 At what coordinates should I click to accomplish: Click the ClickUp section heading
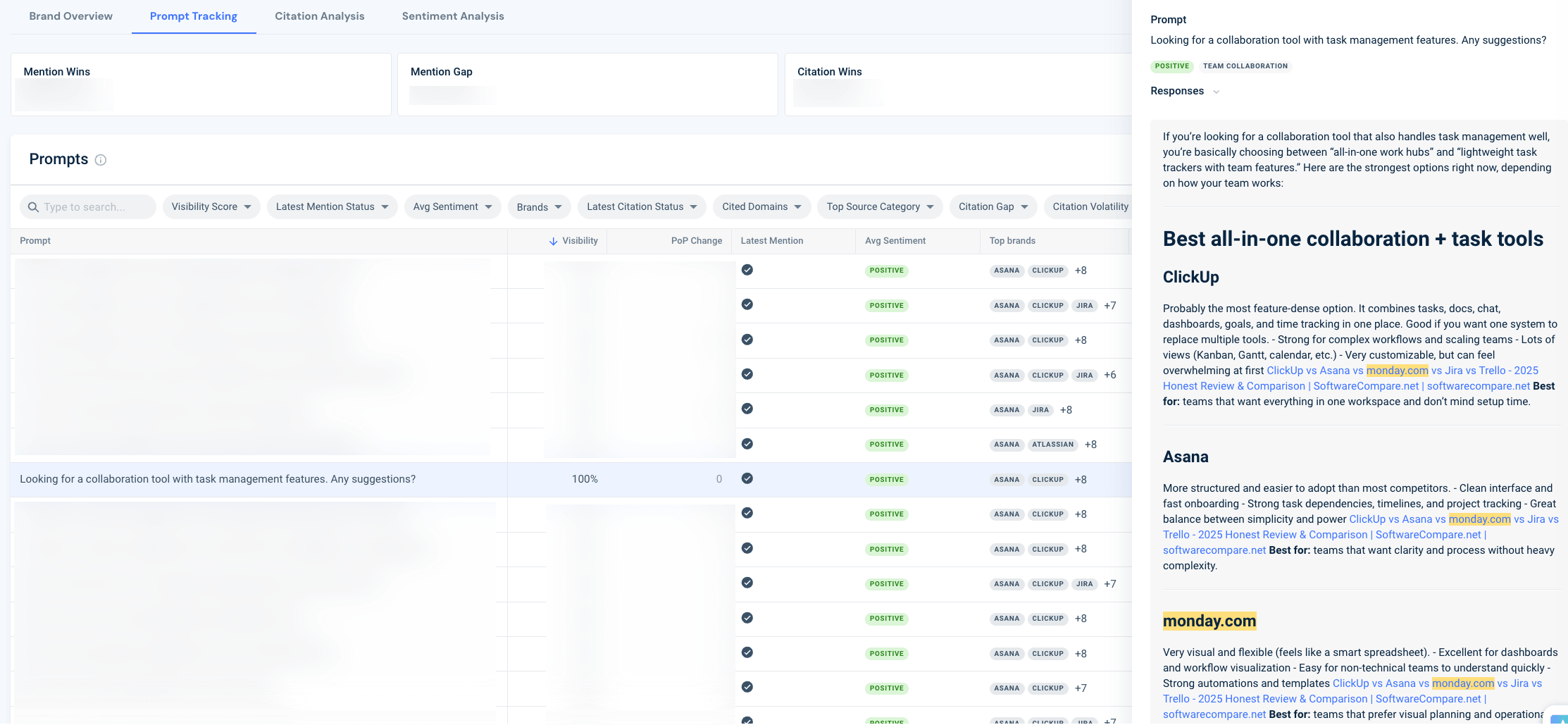pos(1190,277)
